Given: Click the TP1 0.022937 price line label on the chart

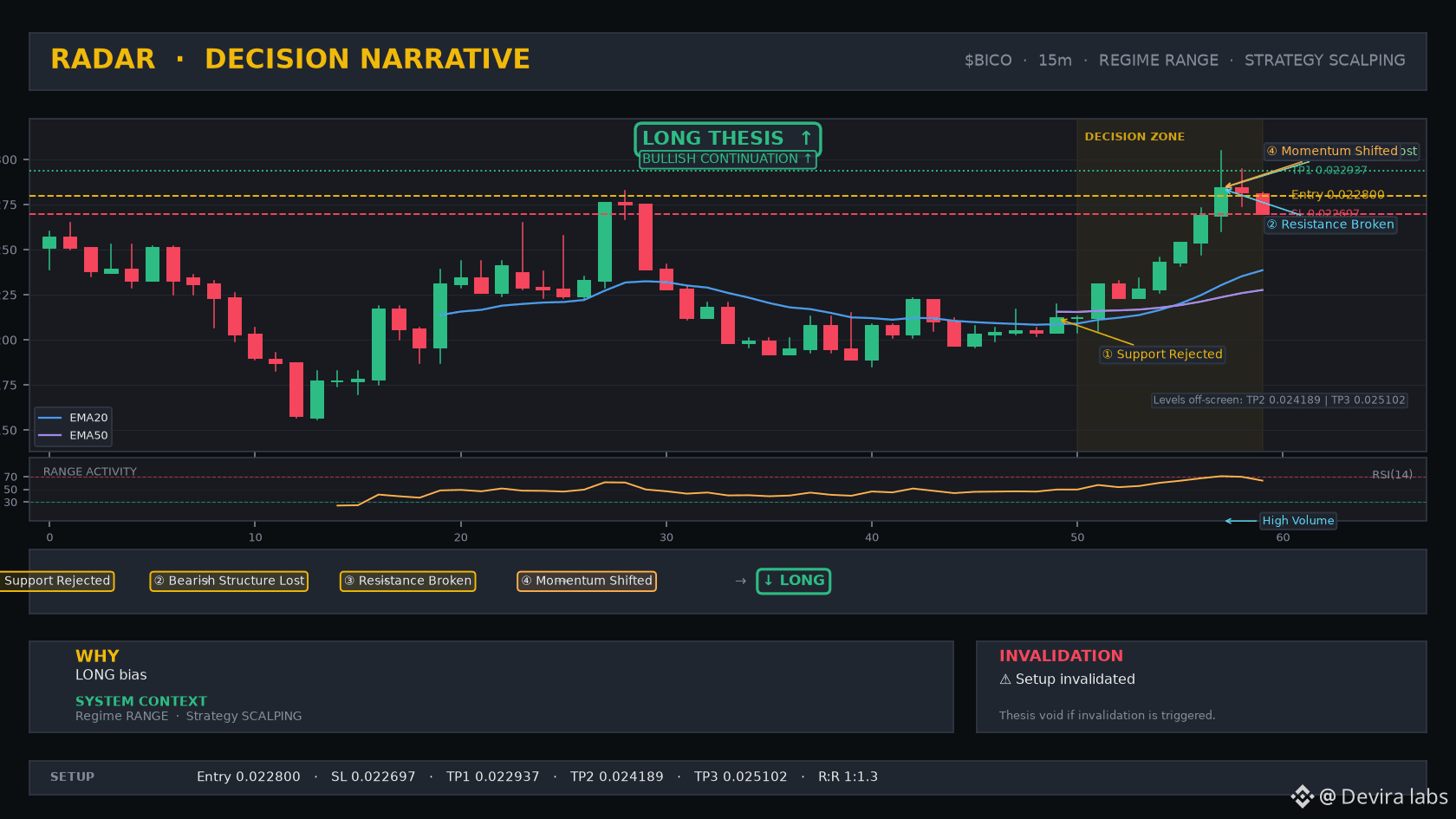Looking at the screenshot, I should pyautogui.click(x=1329, y=171).
